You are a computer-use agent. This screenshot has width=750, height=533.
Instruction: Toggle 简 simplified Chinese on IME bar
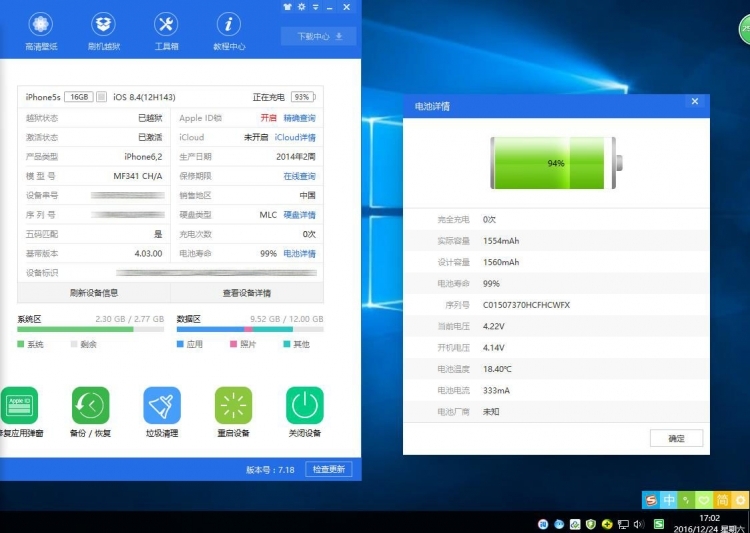point(722,500)
